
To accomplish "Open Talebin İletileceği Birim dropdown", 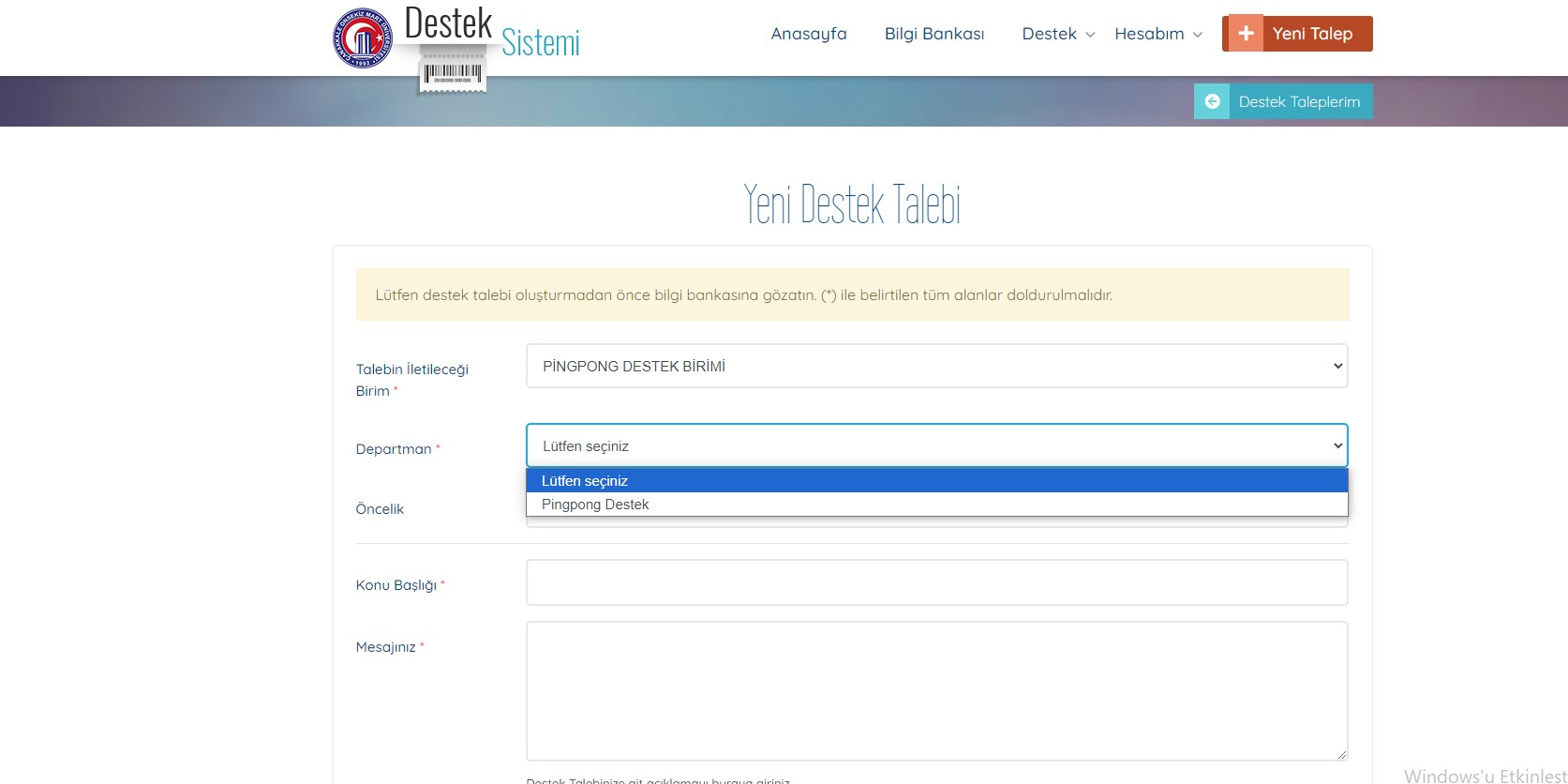I will tap(937, 366).
